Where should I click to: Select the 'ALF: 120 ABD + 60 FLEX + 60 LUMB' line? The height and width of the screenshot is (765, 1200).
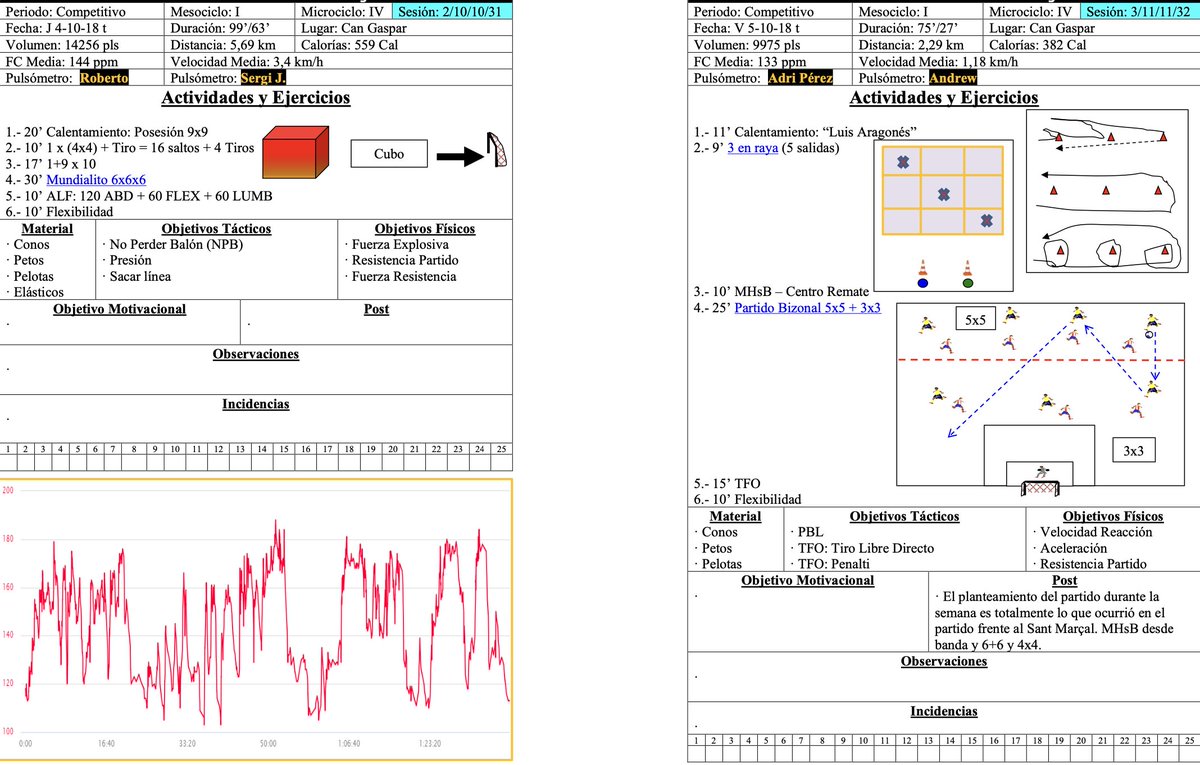pyautogui.click(x=139, y=195)
